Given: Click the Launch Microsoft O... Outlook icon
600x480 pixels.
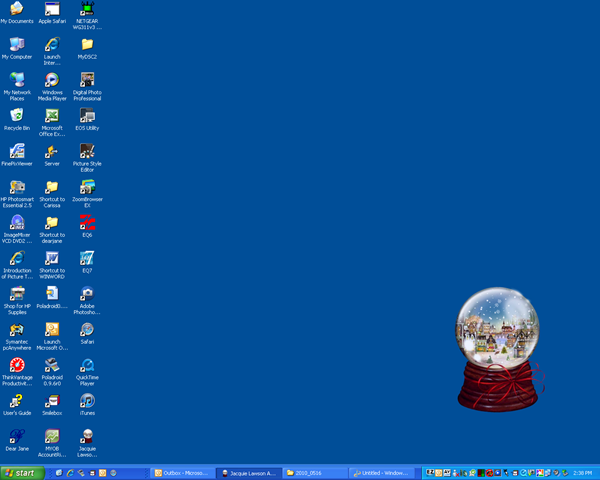Looking at the screenshot, I should pos(52,336).
